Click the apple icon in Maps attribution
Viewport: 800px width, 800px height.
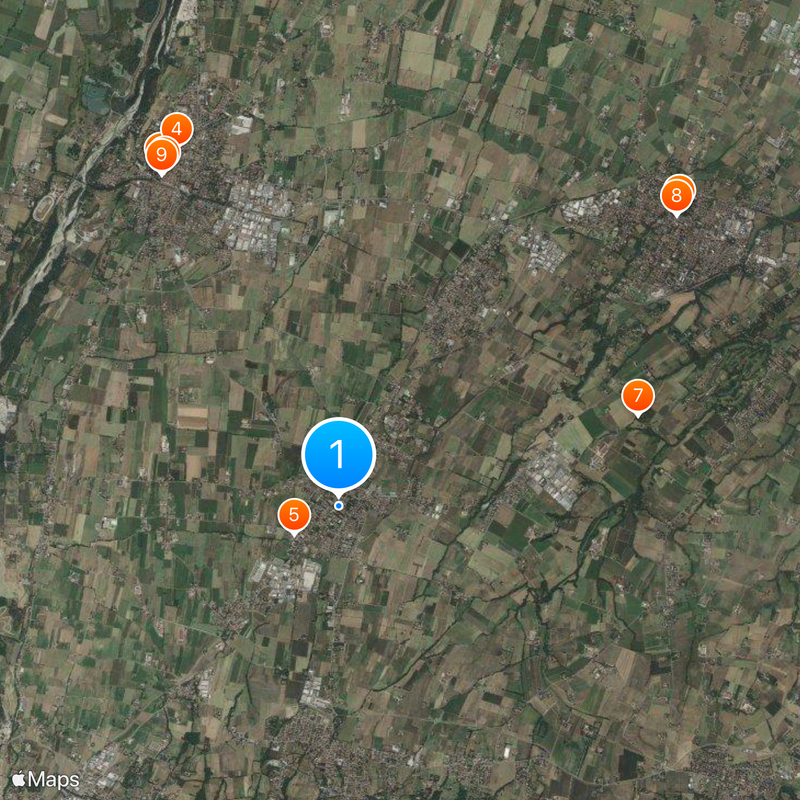[18, 779]
